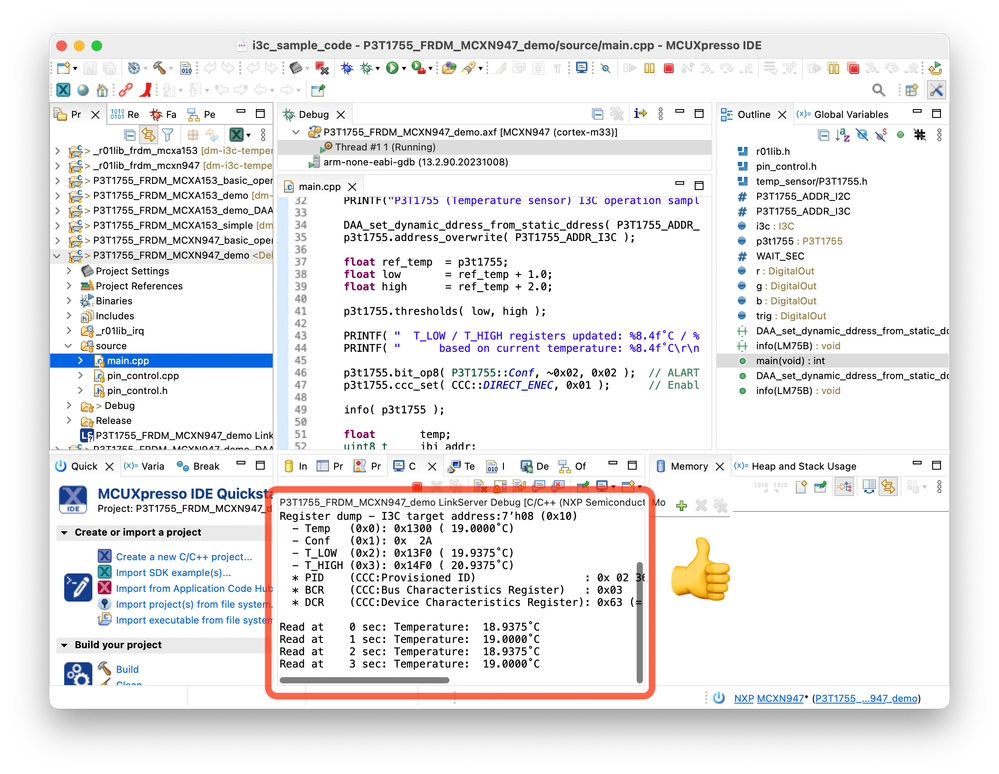This screenshot has height=774, width=999.
Task: Click the MCUXpresso X icon in second toolbar
Action: tap(63, 90)
